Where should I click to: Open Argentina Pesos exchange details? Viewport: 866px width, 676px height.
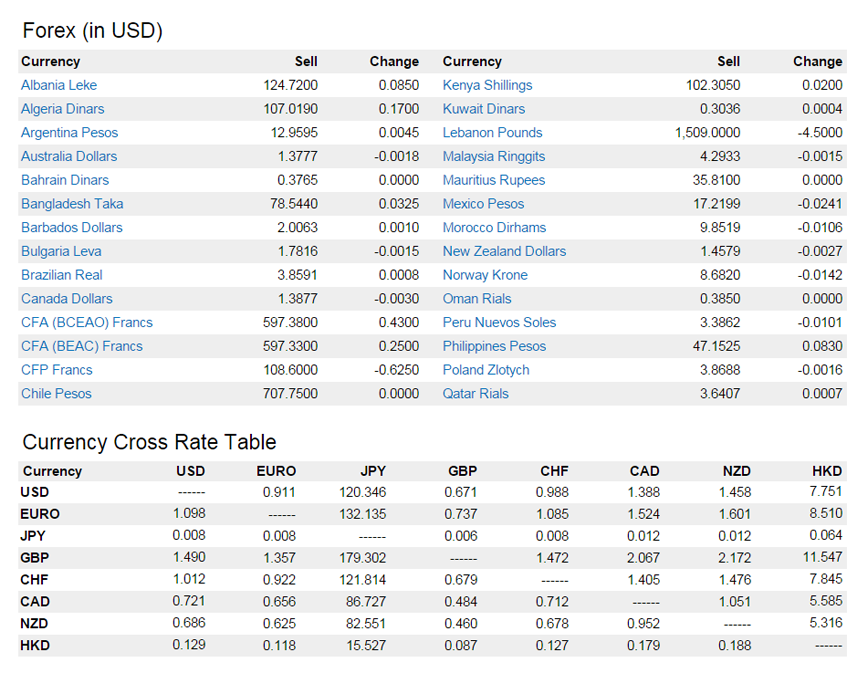(69, 133)
